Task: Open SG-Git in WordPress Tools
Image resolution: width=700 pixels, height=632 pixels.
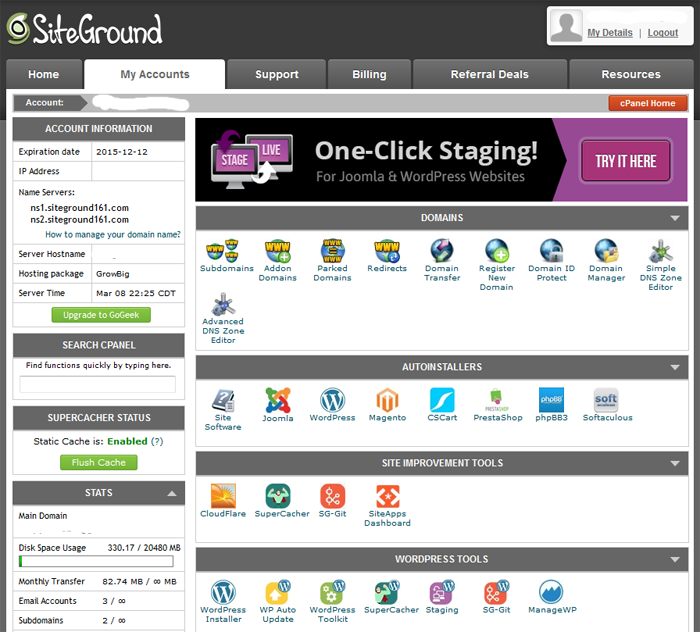Action: (x=496, y=597)
